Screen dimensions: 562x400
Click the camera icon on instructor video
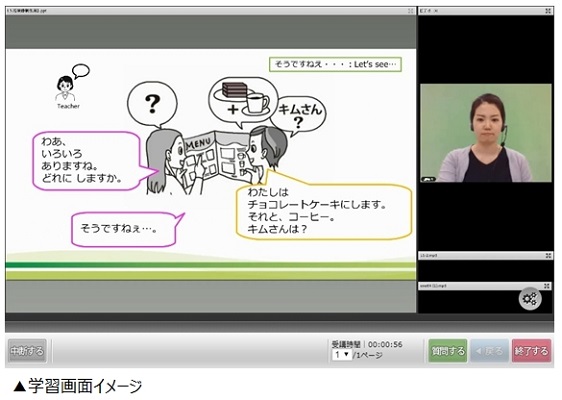pos(428,179)
